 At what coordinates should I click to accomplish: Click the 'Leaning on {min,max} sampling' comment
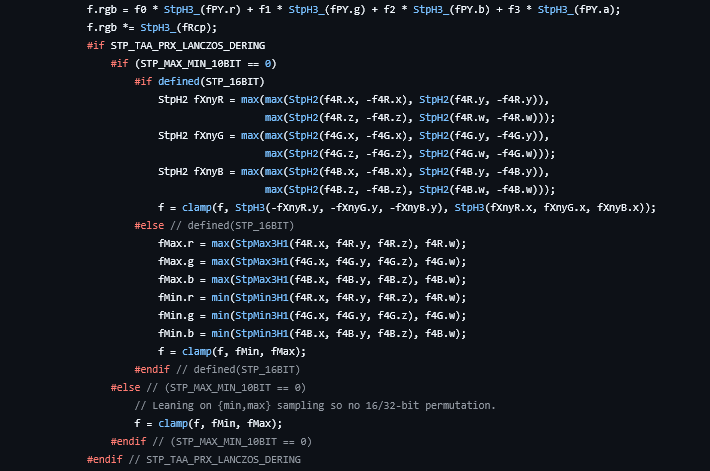(x=315, y=405)
